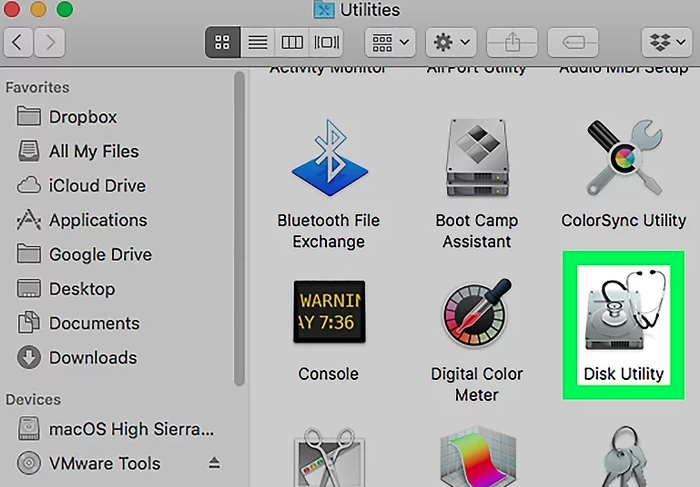Click the sidebar scrollbar

(x=239, y=229)
